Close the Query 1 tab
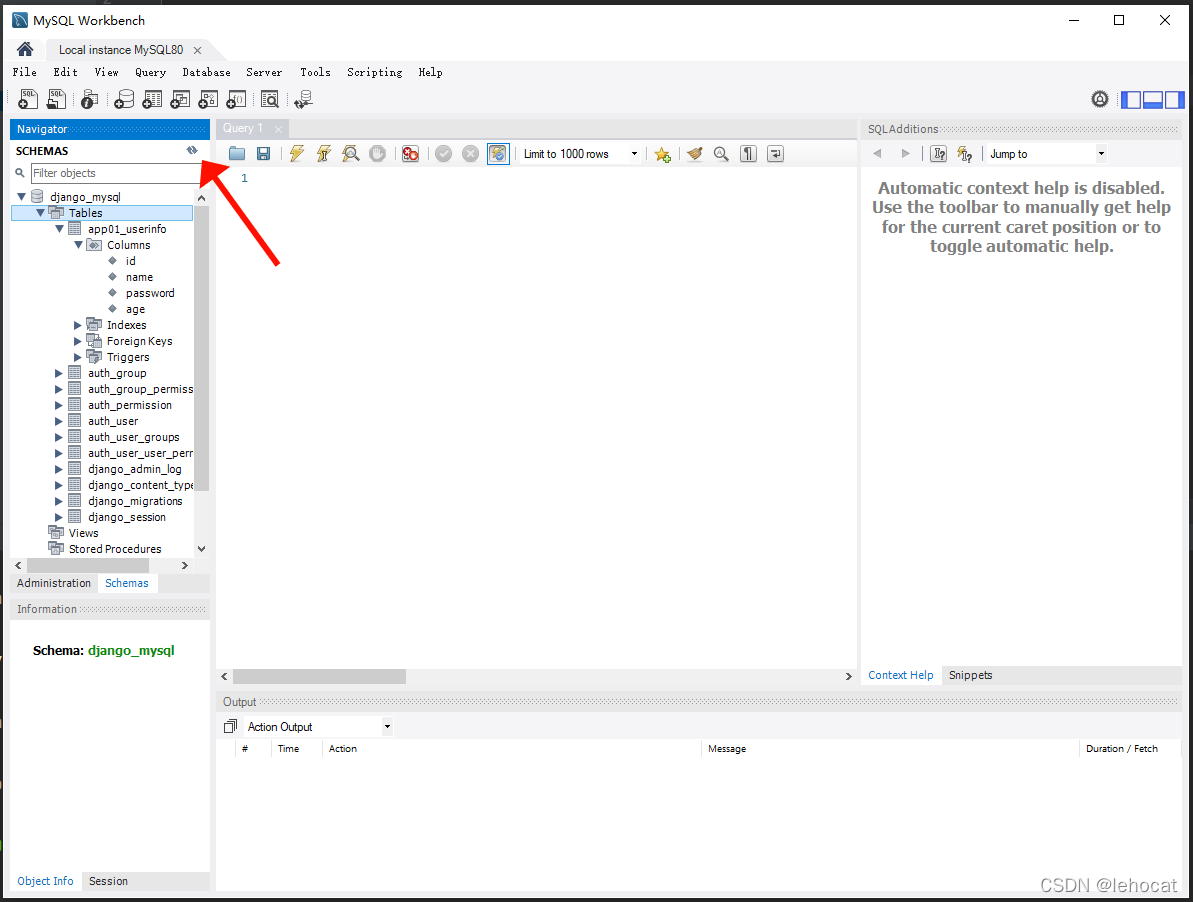This screenshot has height=902, width=1193. coord(278,129)
